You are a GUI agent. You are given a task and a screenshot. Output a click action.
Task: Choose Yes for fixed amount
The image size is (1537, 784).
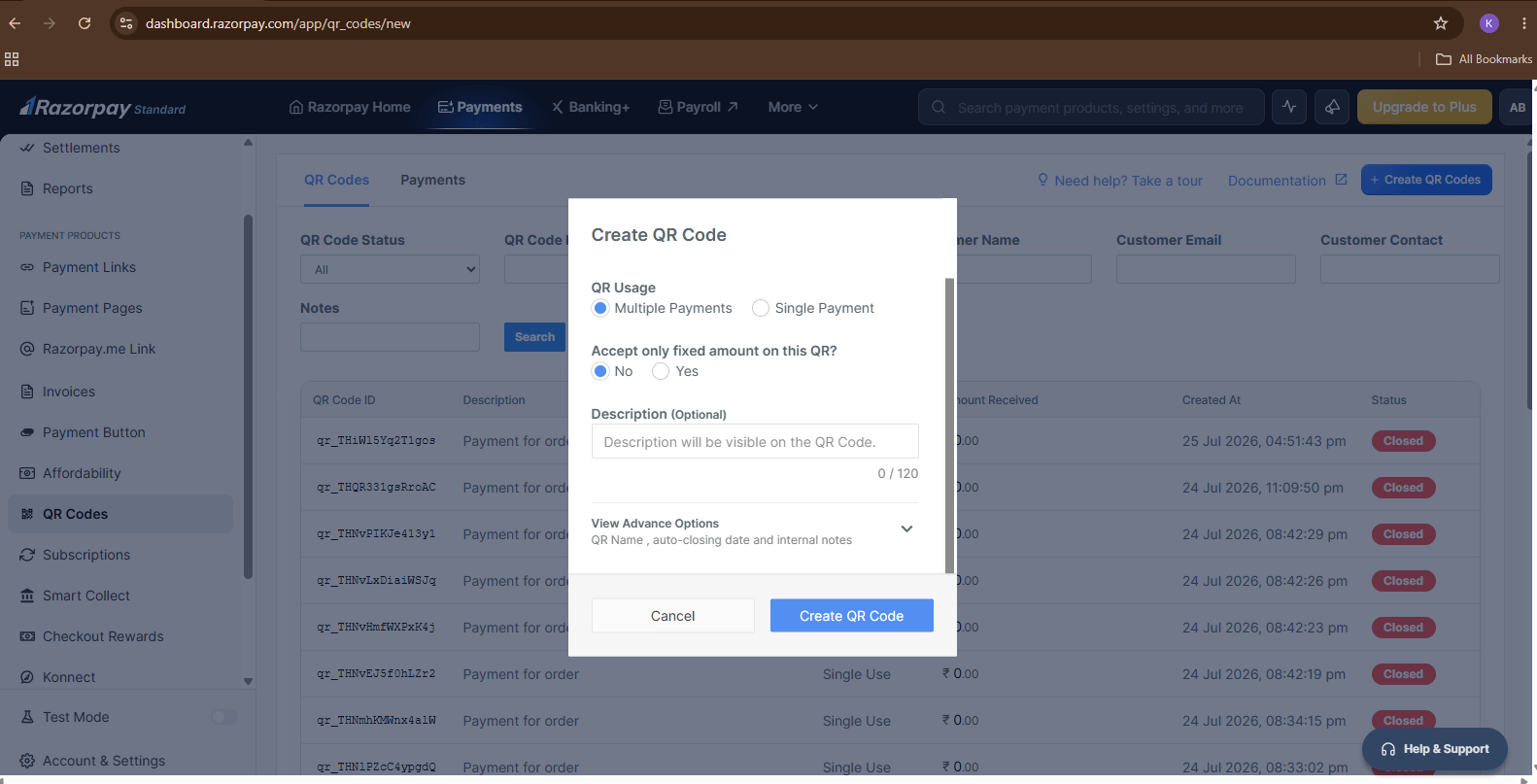(x=661, y=371)
